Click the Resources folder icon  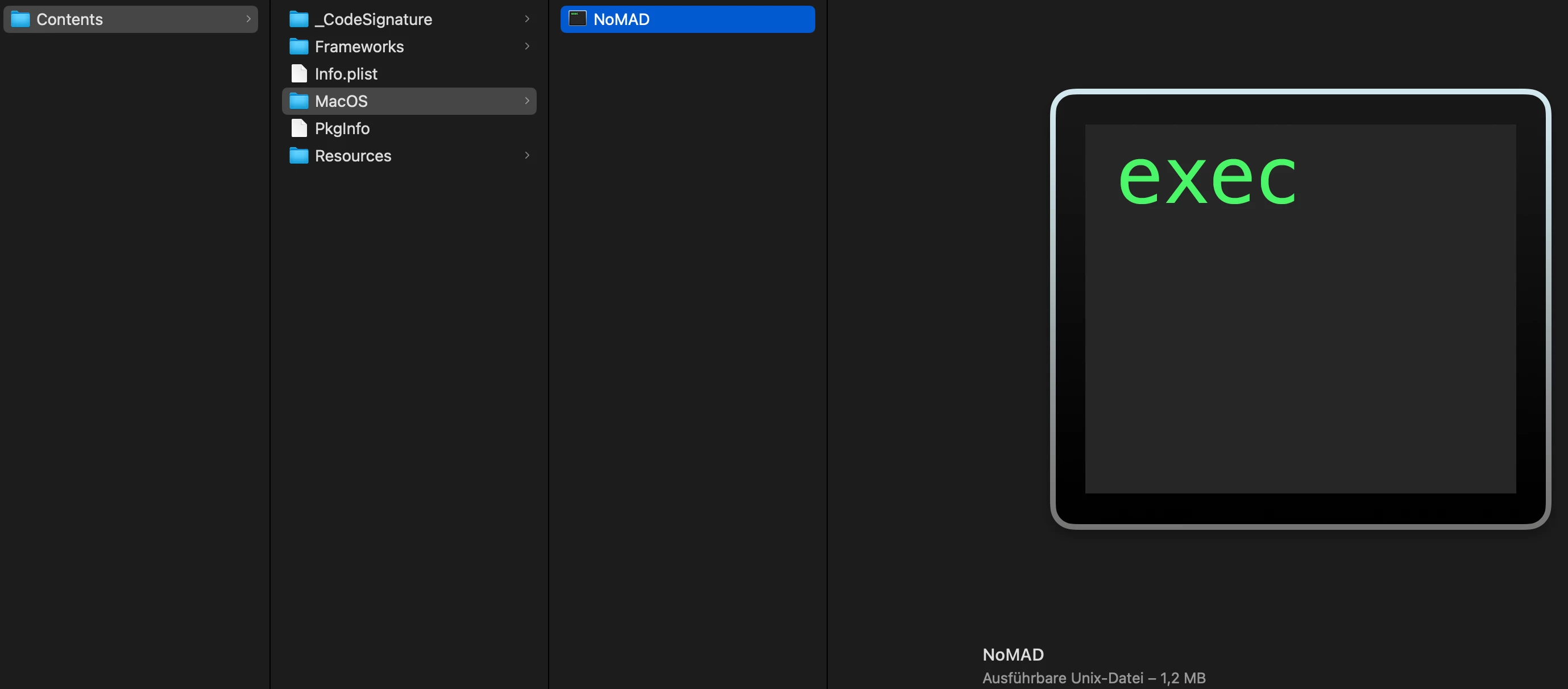coord(298,156)
